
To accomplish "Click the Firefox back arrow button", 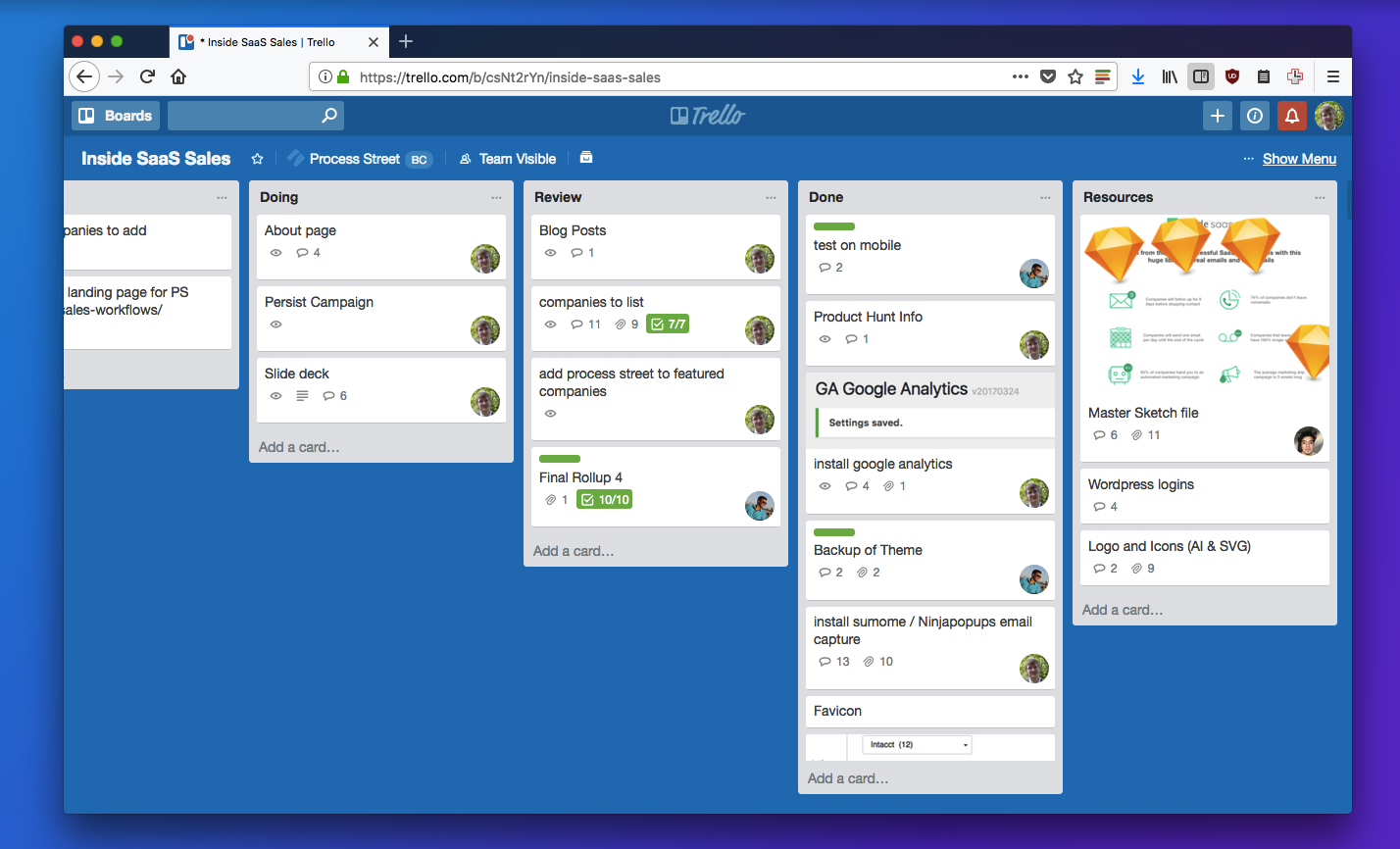I will pos(84,76).
